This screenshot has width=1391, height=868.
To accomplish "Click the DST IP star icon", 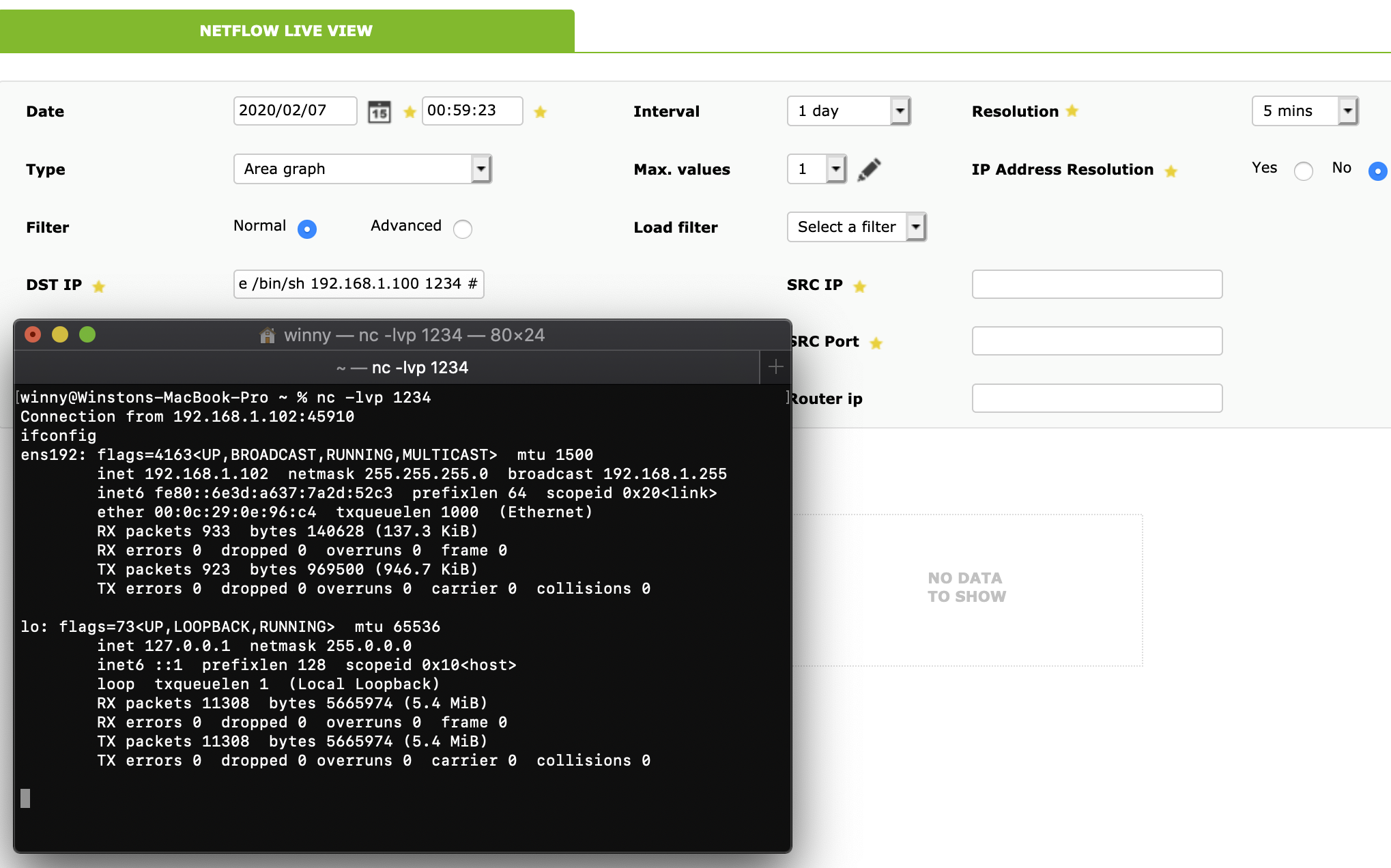I will click(x=99, y=287).
